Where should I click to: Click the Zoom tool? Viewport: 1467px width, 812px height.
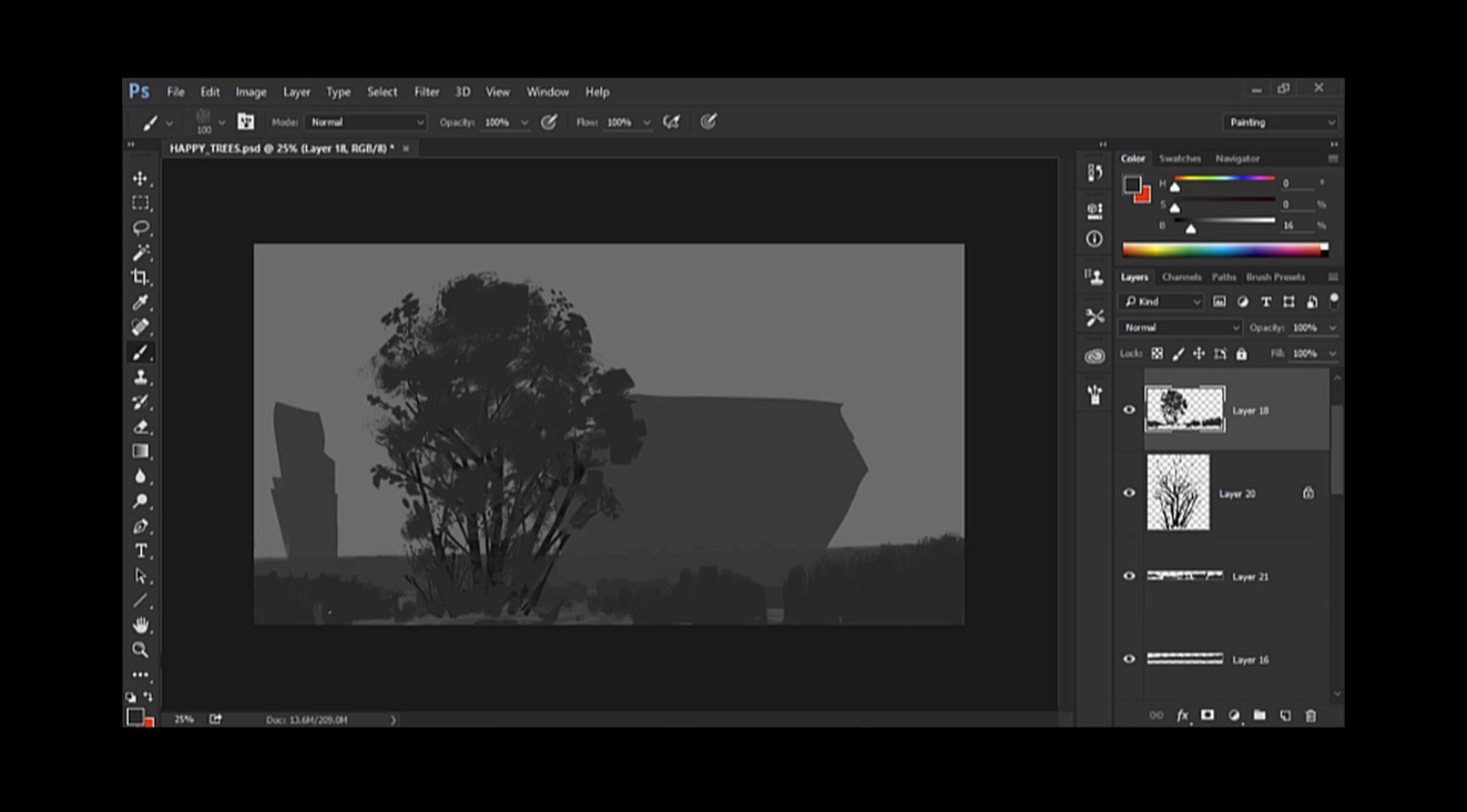coord(140,650)
